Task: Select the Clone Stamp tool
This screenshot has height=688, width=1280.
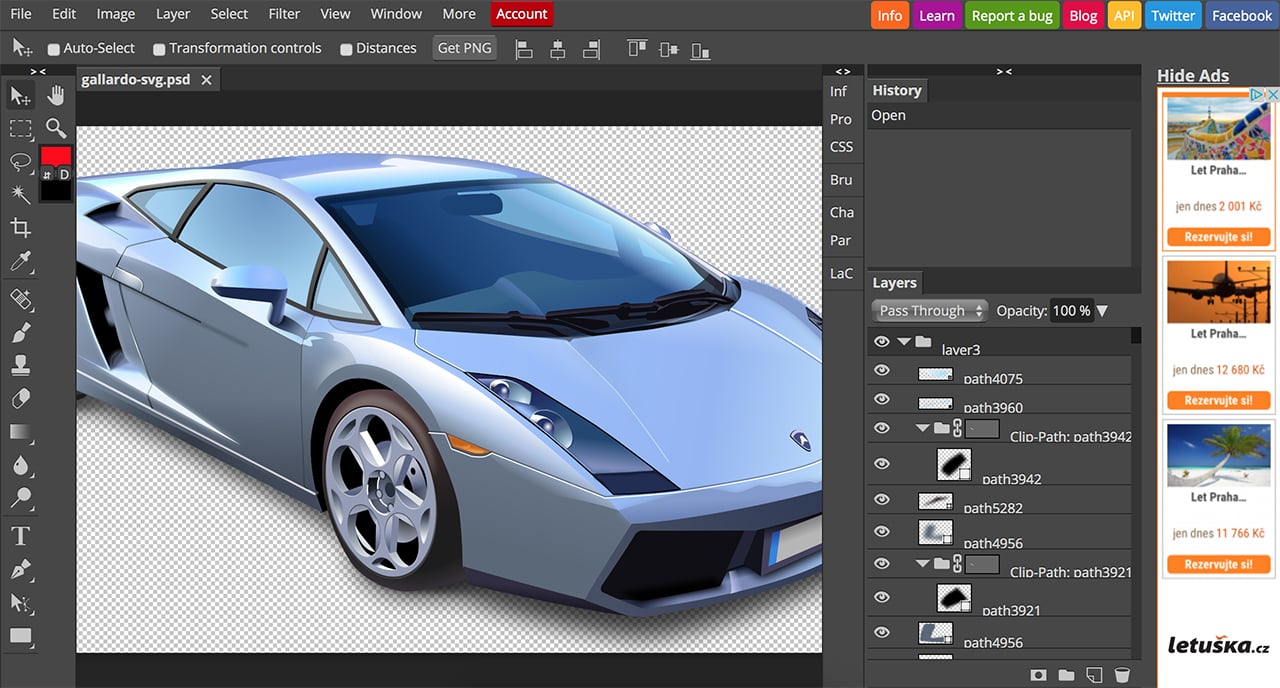Action: (x=20, y=365)
